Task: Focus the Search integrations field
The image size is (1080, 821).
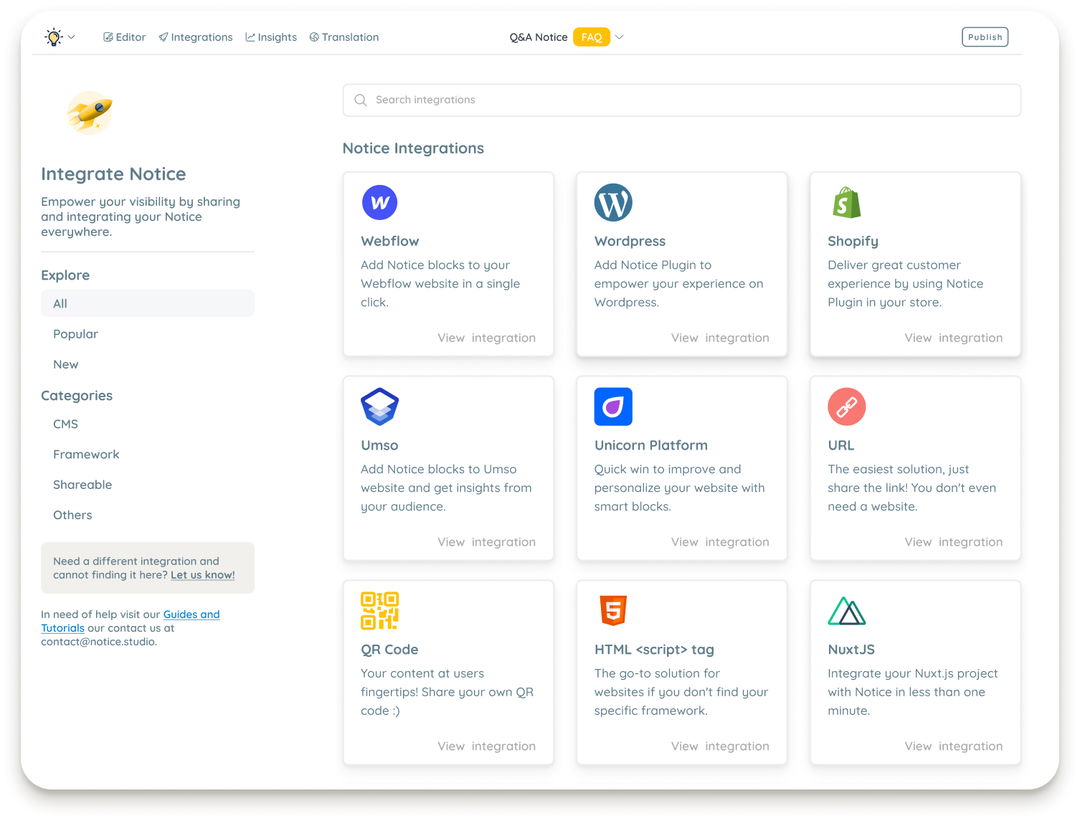Action: pyautogui.click(x=681, y=100)
